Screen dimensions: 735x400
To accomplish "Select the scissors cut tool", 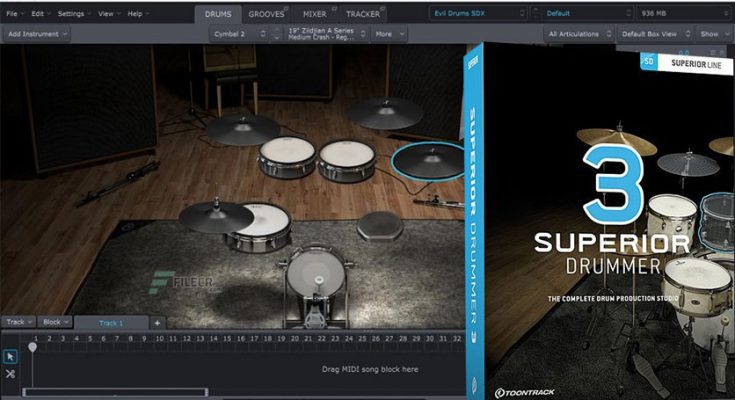I will click(11, 373).
